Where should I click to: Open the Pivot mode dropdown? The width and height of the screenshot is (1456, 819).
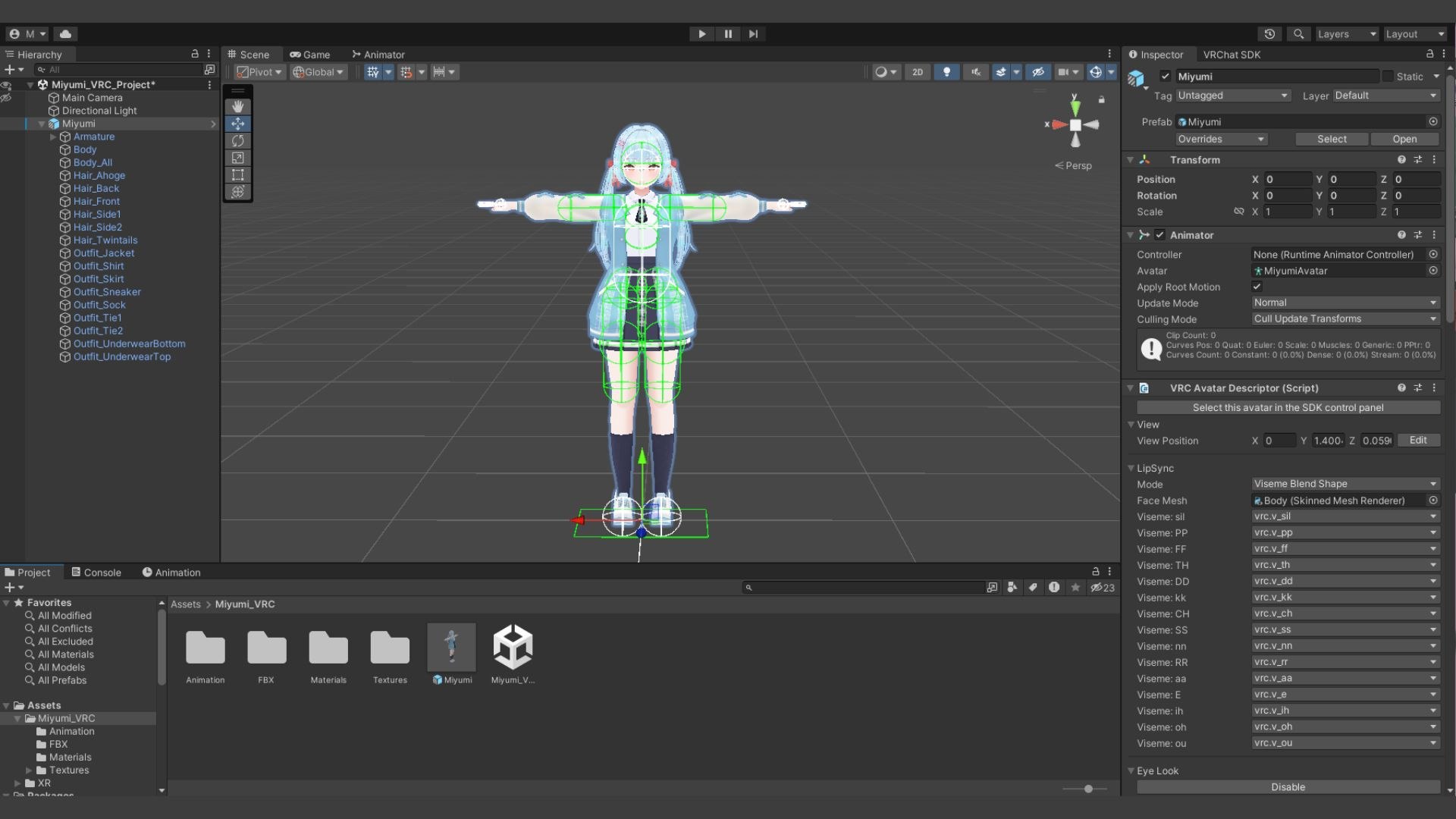(259, 72)
